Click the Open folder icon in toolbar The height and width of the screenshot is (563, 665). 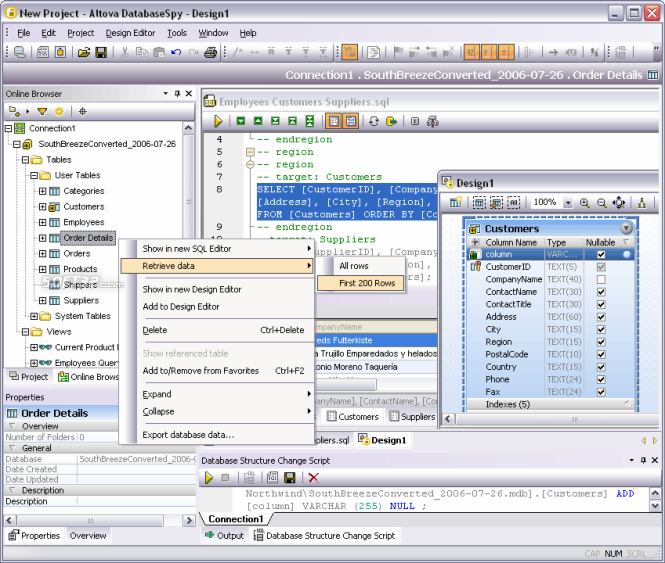pyautogui.click(x=84, y=53)
